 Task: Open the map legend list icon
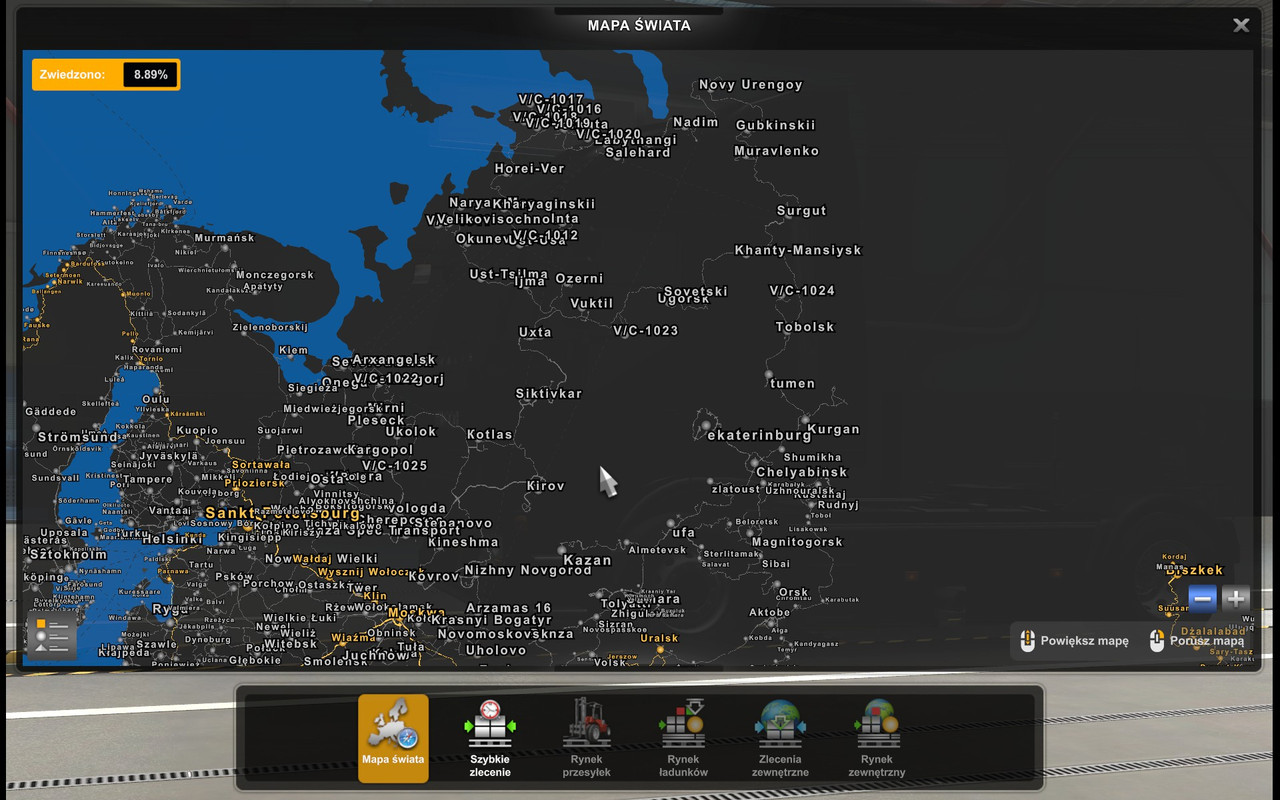tap(52, 637)
